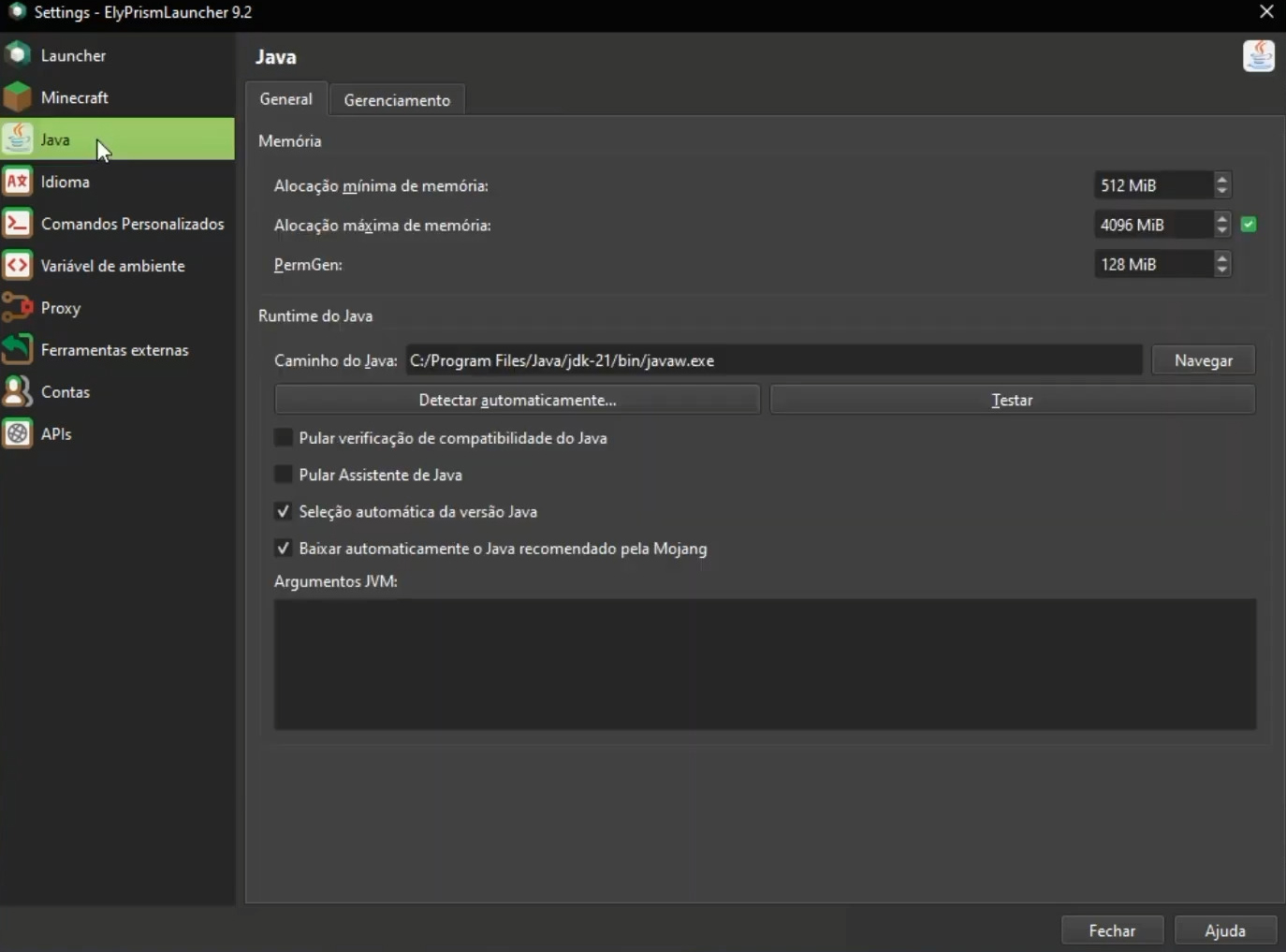Select Comandos Personalizados in sidebar

[117, 223]
